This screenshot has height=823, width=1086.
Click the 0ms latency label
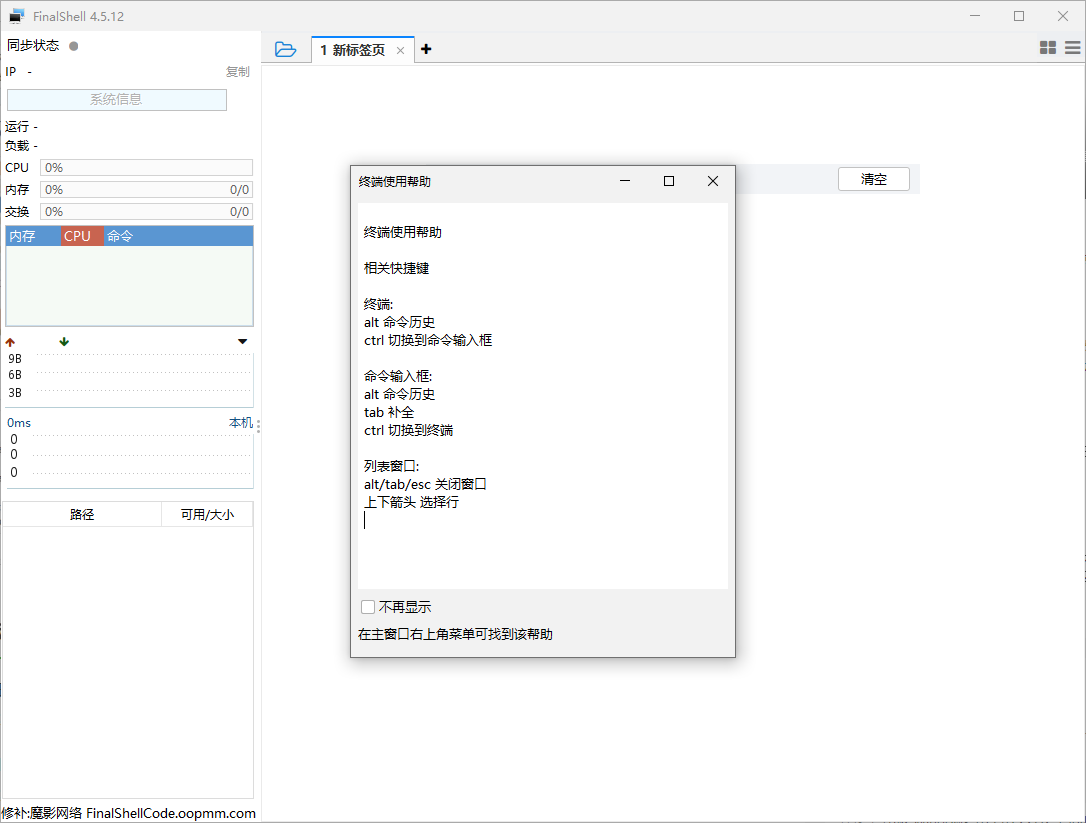coord(19,423)
